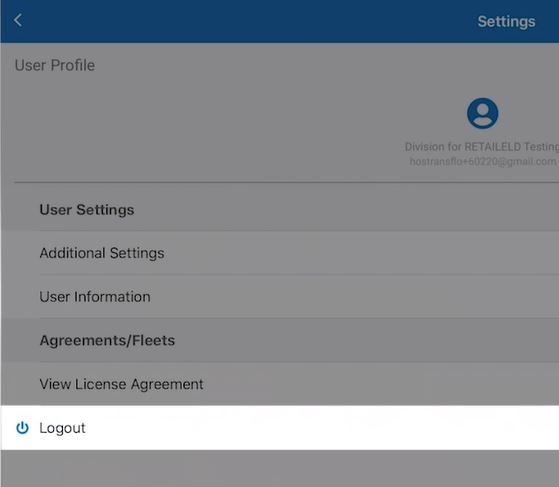Click the Logout power icon
The width and height of the screenshot is (559, 487).
click(22, 427)
